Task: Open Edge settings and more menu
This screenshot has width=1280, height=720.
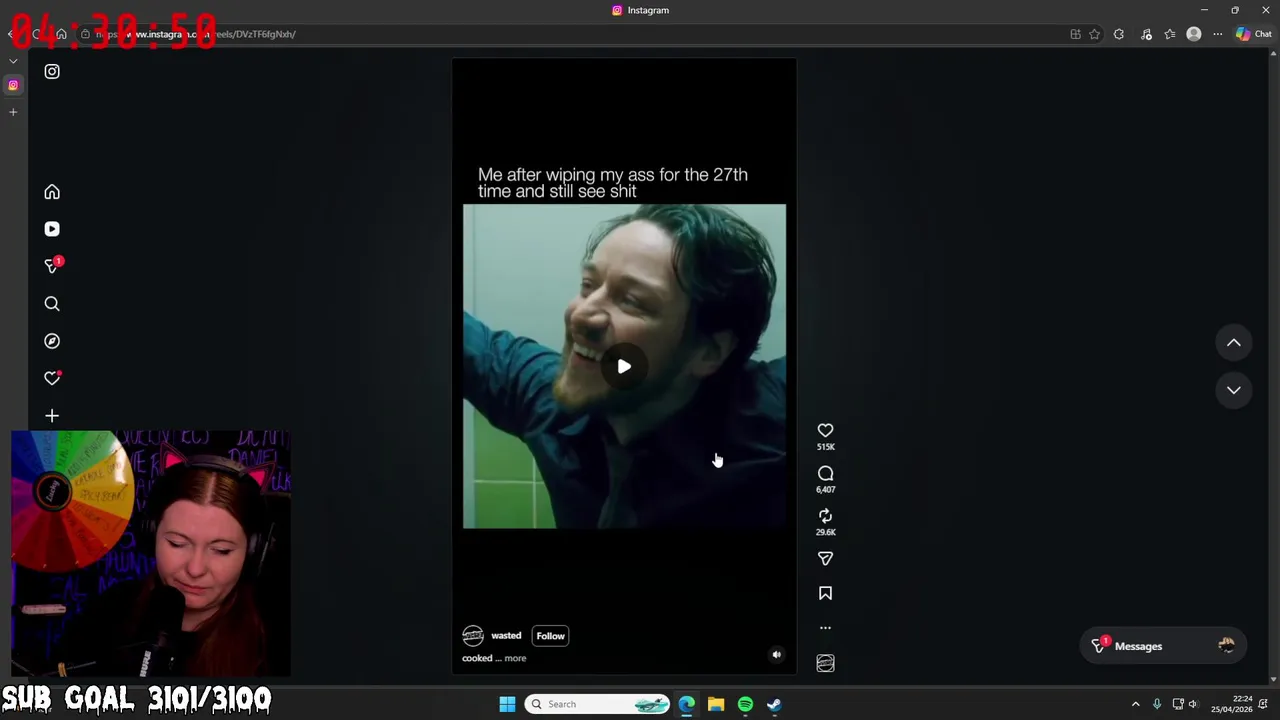Action: coord(1217,34)
